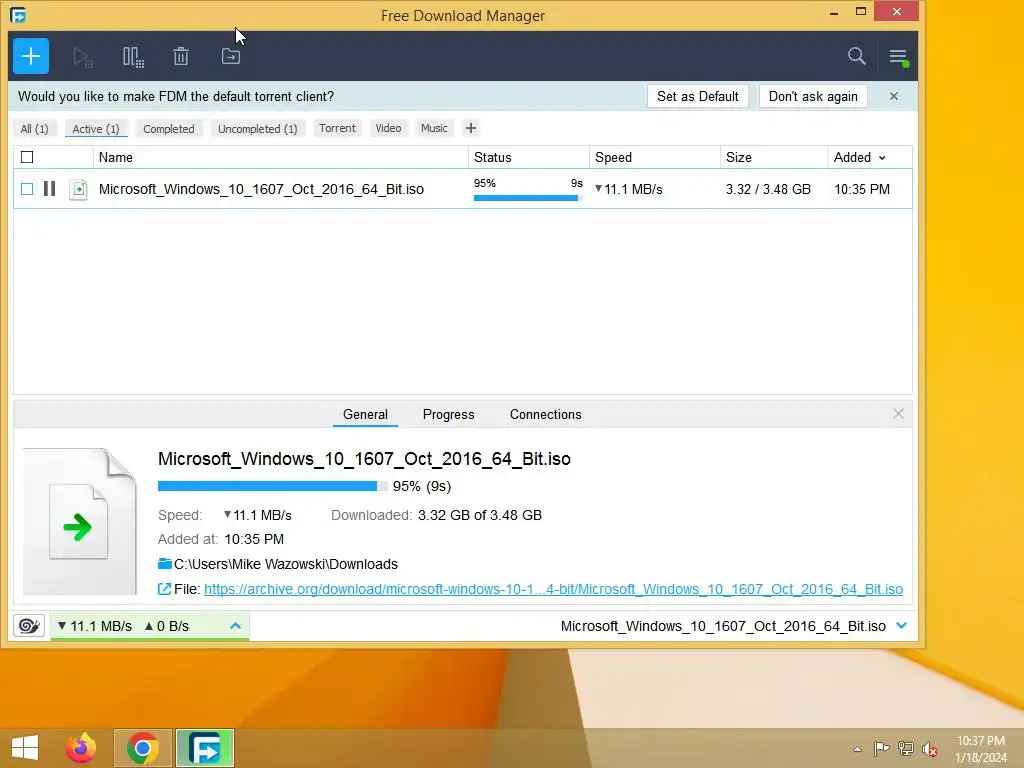This screenshot has width=1024, height=768.
Task: Sort by the Added column arrow
Action: coord(882,158)
